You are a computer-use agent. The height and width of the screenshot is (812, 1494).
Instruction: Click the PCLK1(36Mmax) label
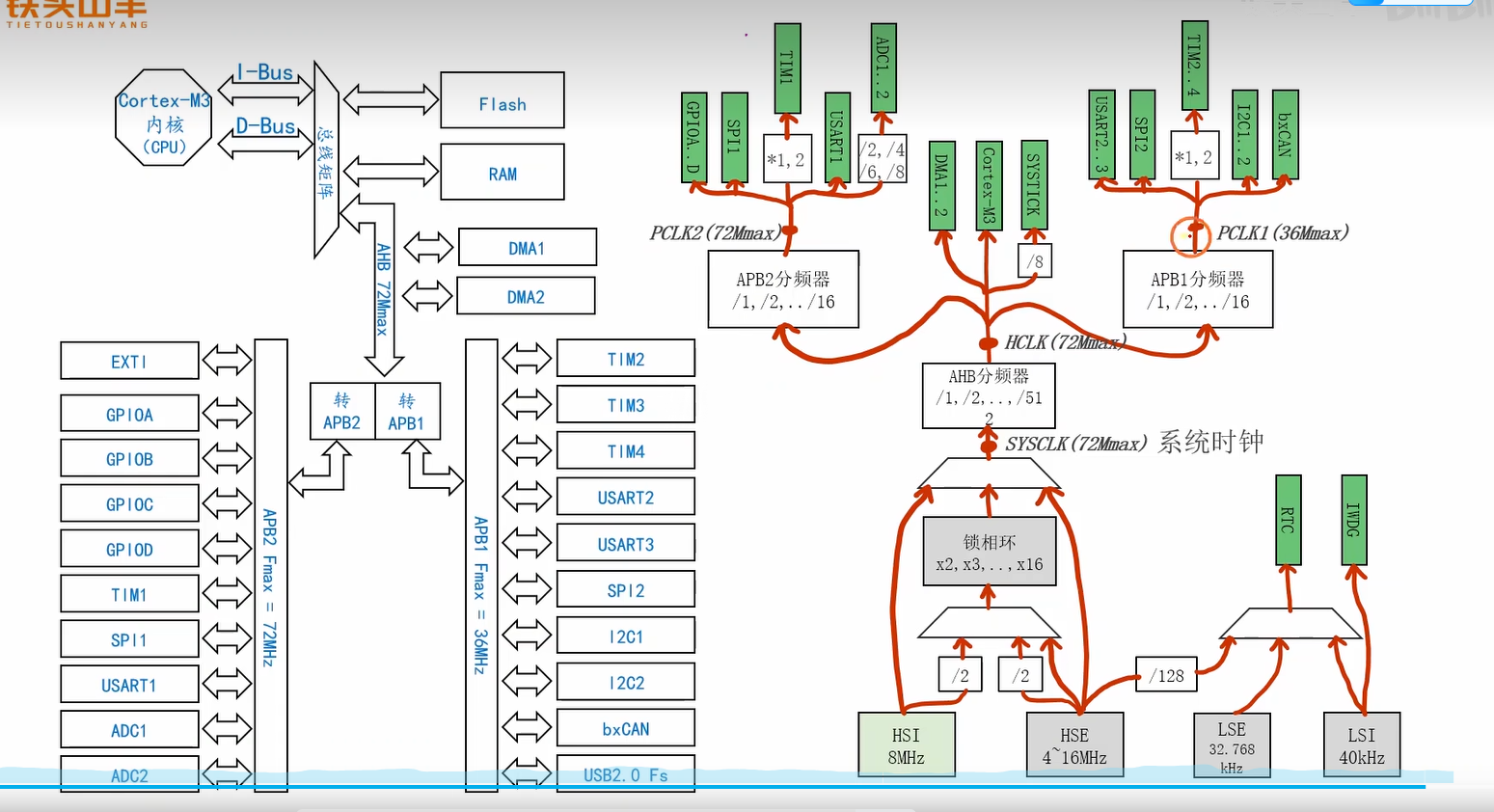click(1283, 232)
